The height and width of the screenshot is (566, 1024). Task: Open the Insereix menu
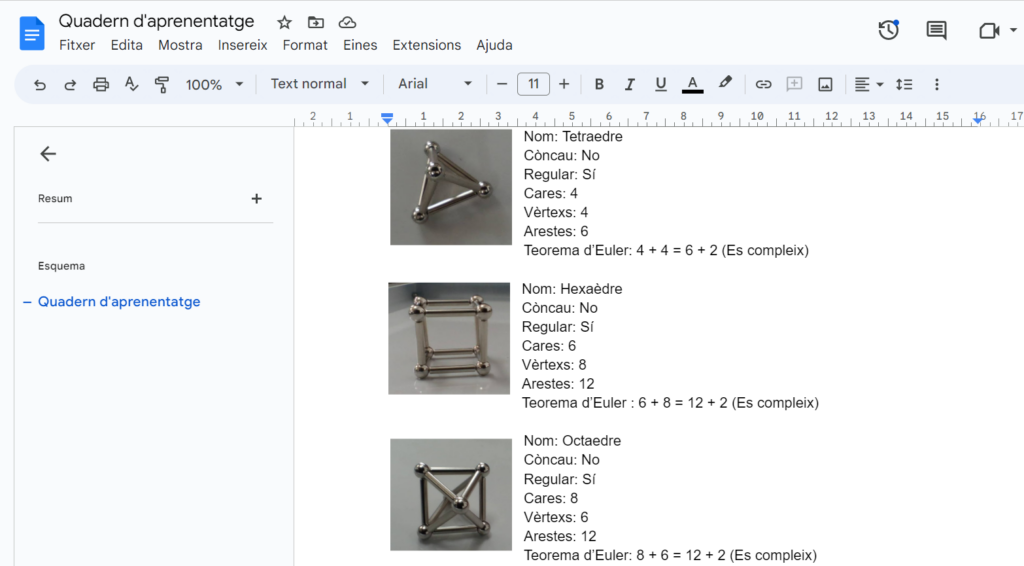point(242,45)
